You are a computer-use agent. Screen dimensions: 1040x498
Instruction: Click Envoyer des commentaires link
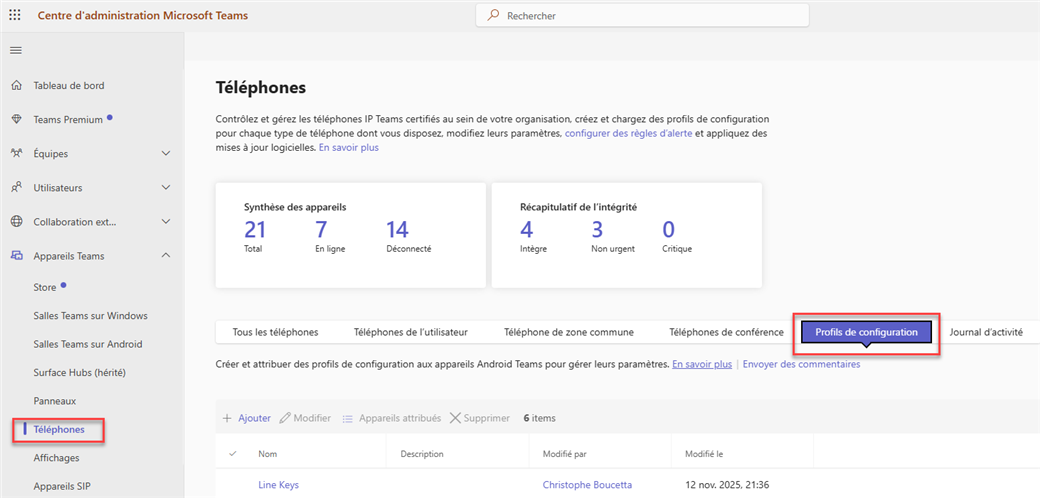[801, 364]
